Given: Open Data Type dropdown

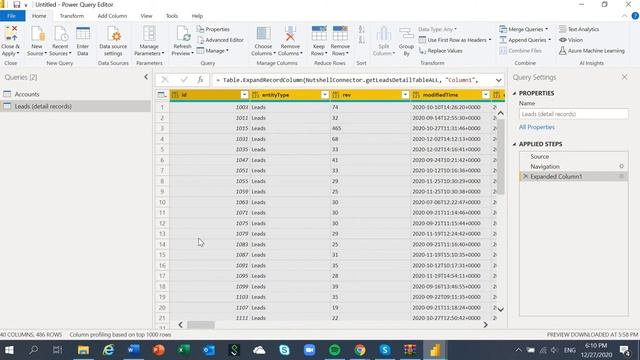Looking at the screenshot, I should [x=438, y=29].
